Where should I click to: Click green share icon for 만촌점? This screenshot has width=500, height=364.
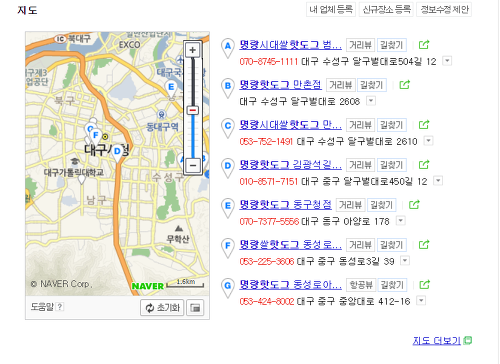tap(404, 85)
